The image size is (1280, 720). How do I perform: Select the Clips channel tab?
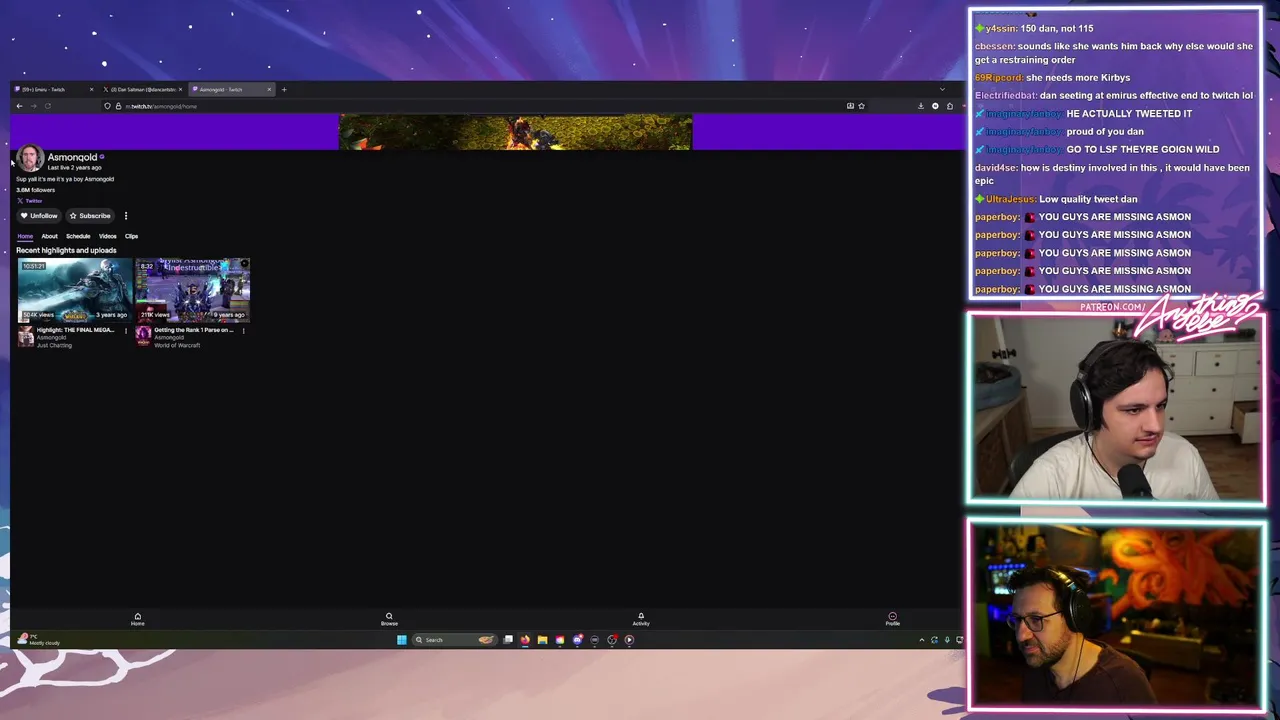click(131, 236)
